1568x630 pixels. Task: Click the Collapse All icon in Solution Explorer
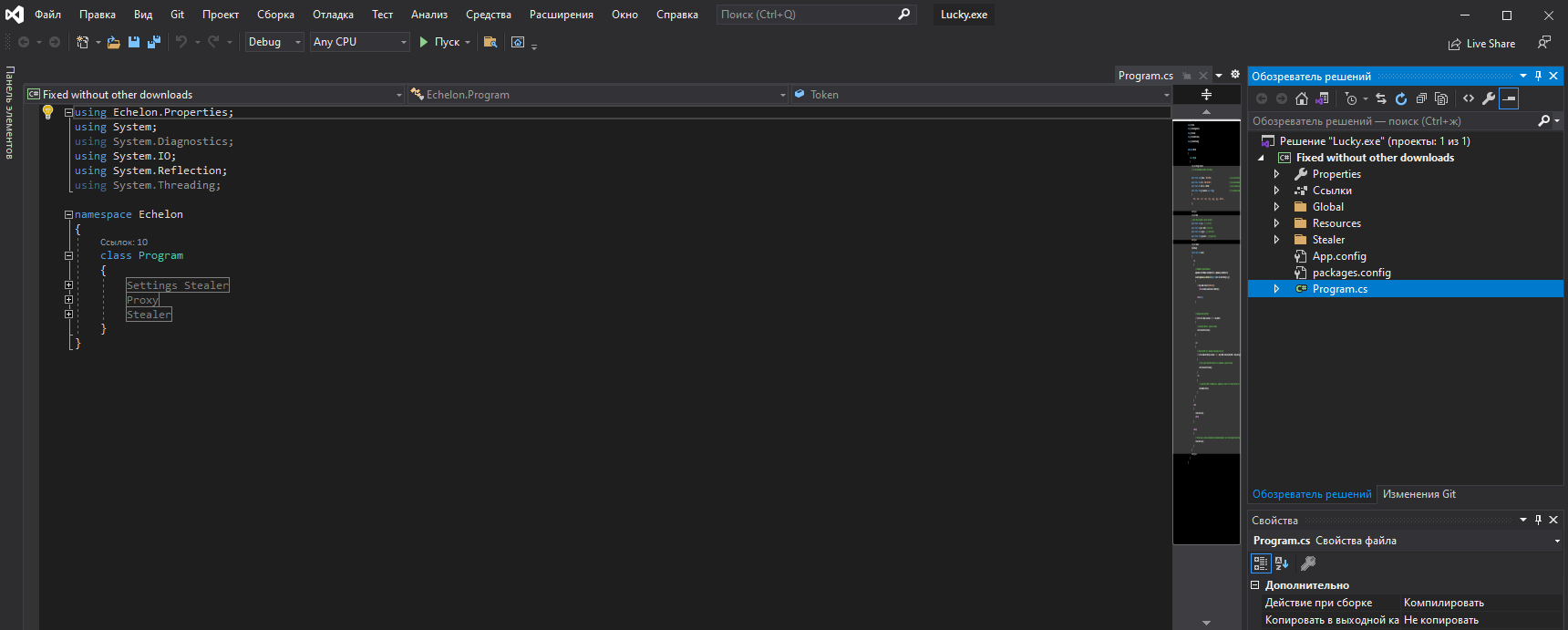tap(1421, 98)
